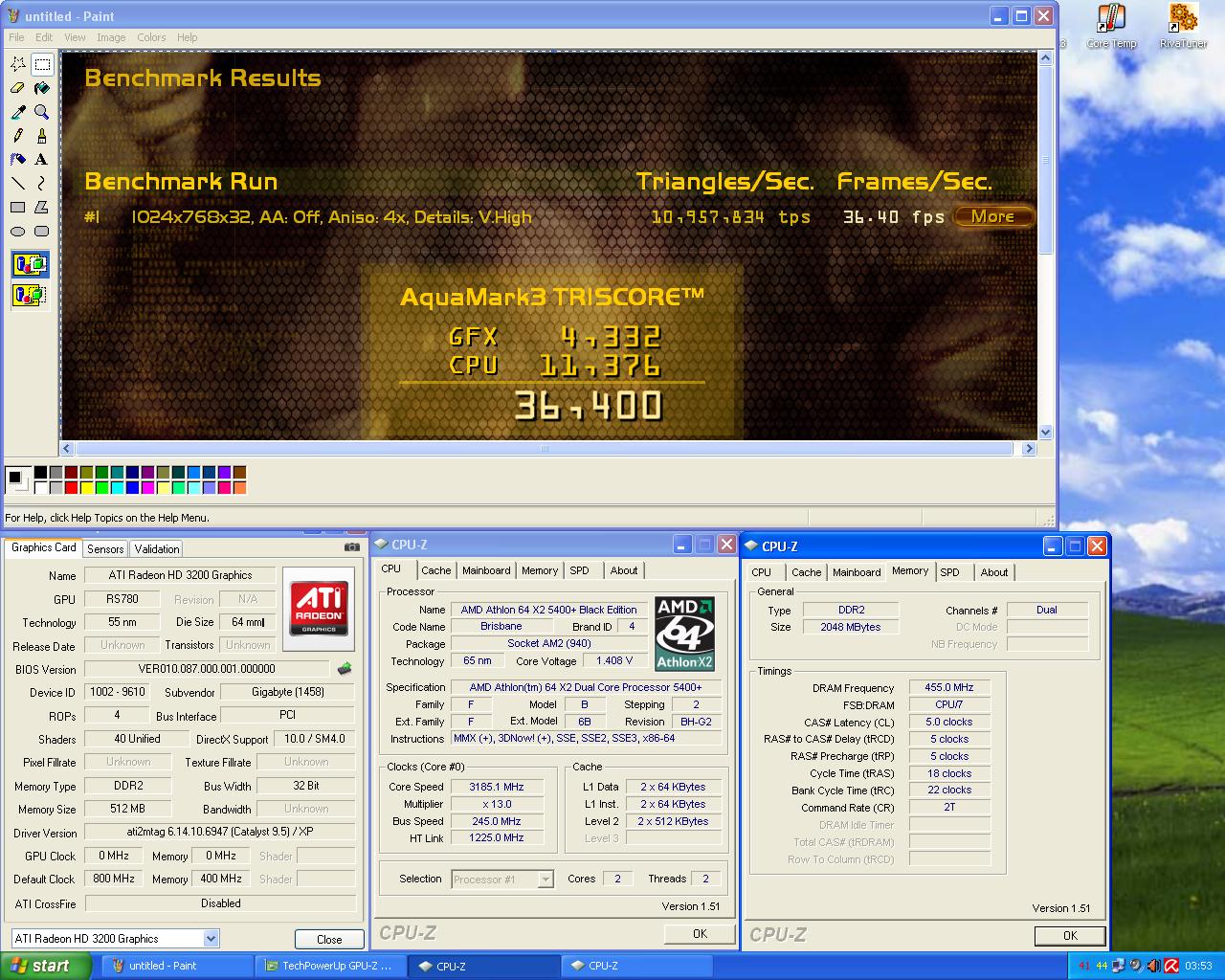The width and height of the screenshot is (1225, 980).
Task: Select the Free-Form Select tool in Paint
Action: tap(18, 64)
